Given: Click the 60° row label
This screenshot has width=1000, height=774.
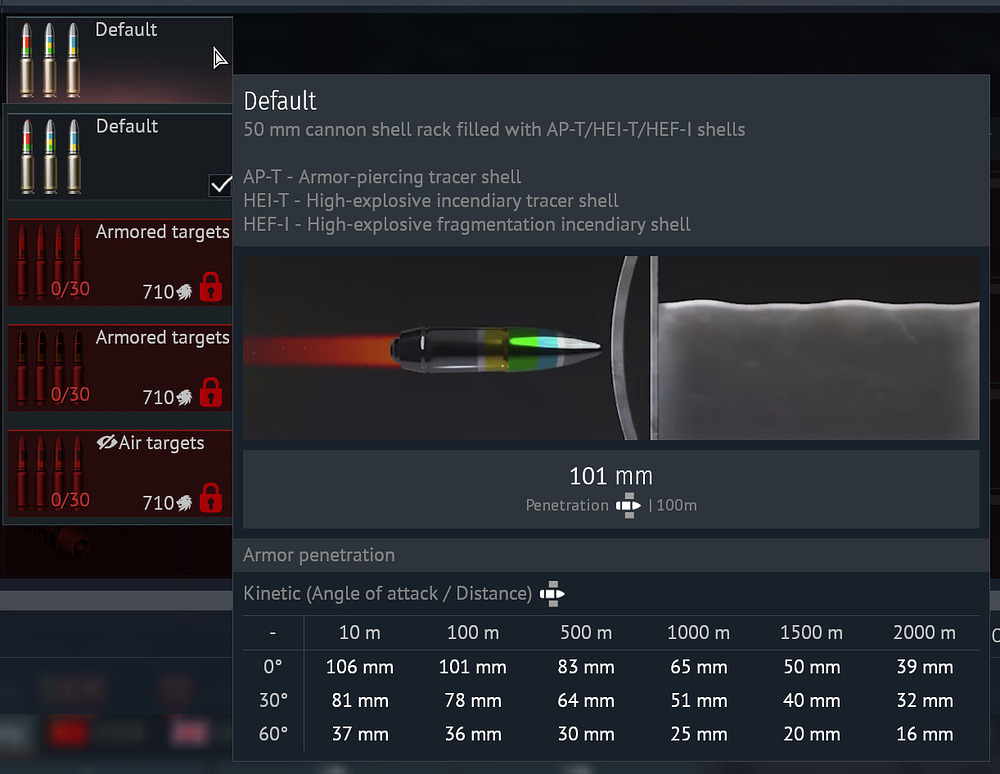Looking at the screenshot, I should tap(273, 734).
